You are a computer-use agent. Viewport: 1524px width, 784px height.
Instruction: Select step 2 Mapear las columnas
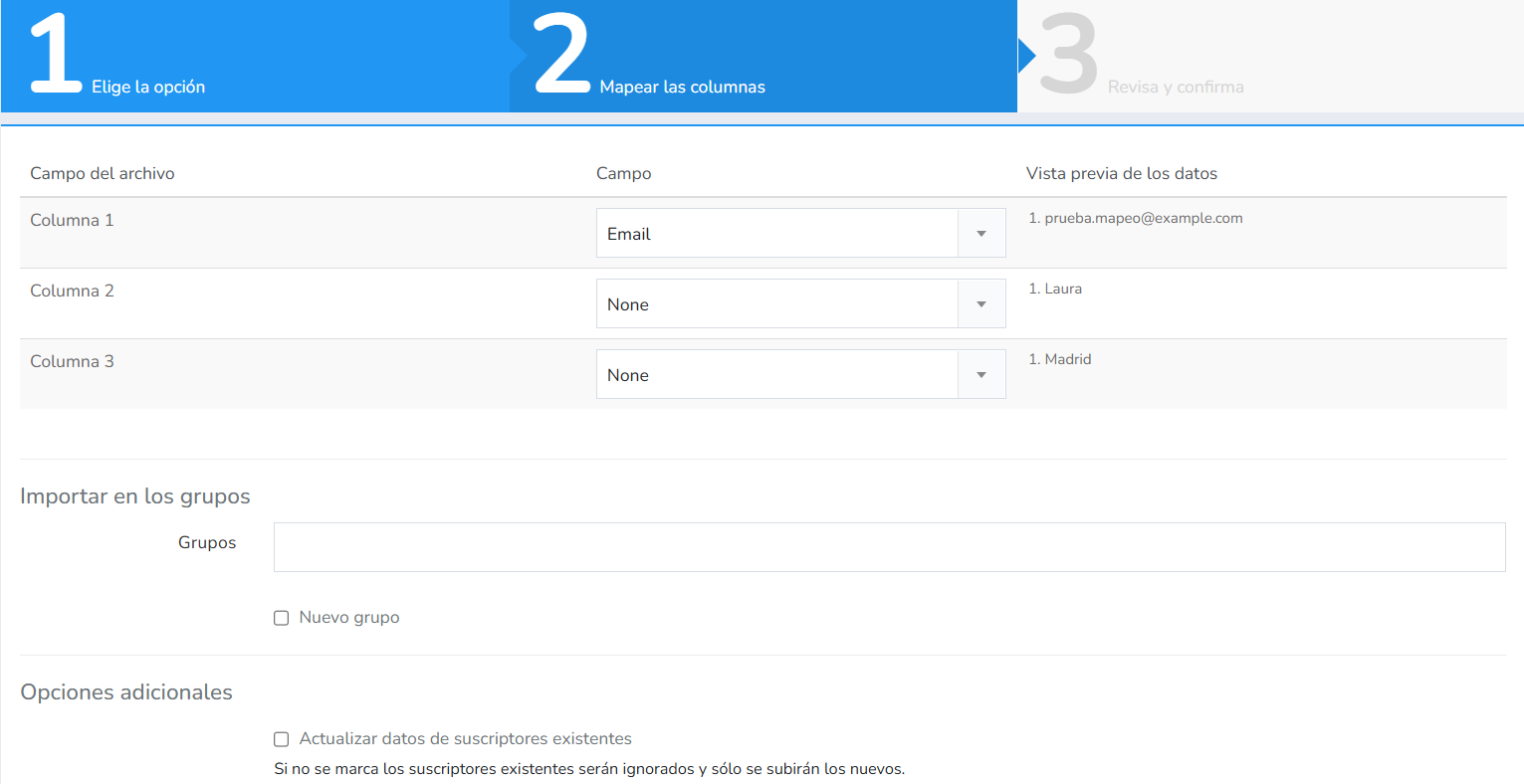(x=682, y=87)
